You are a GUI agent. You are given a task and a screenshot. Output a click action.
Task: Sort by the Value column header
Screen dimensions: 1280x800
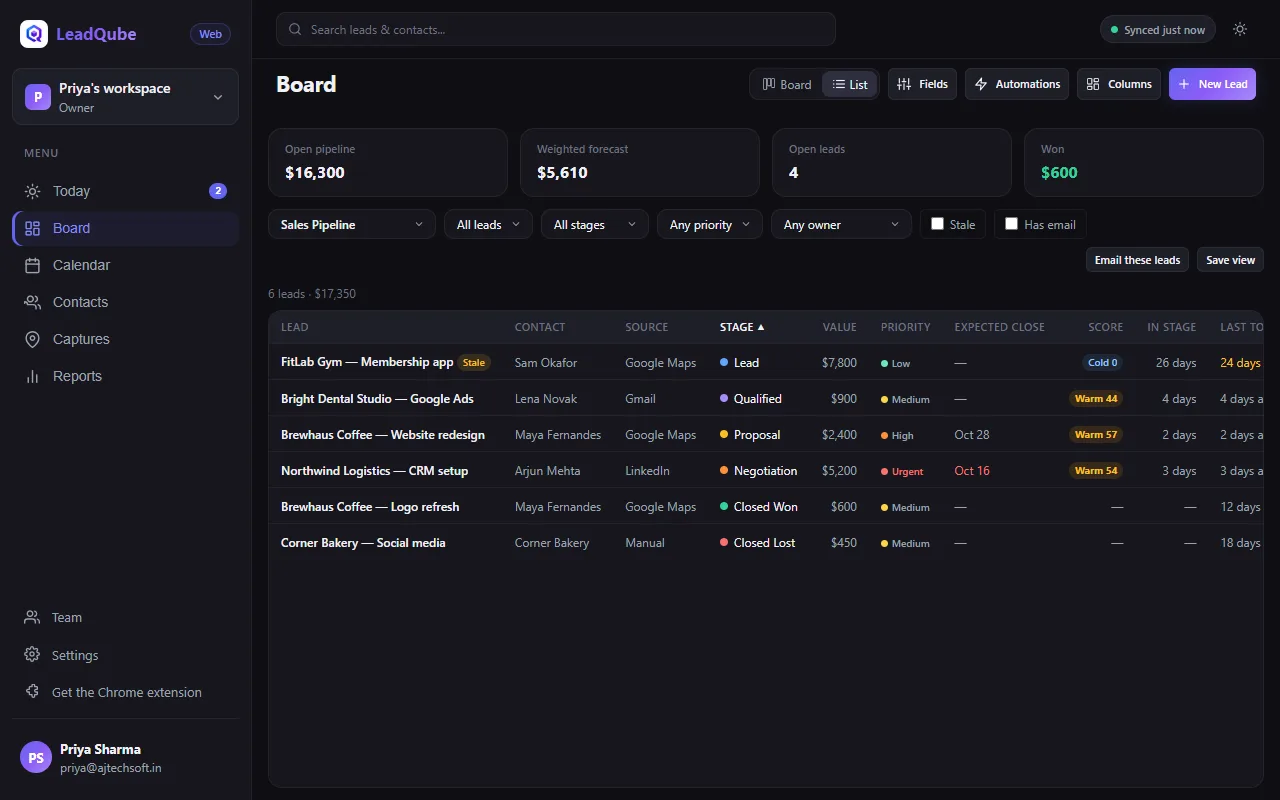click(x=839, y=327)
